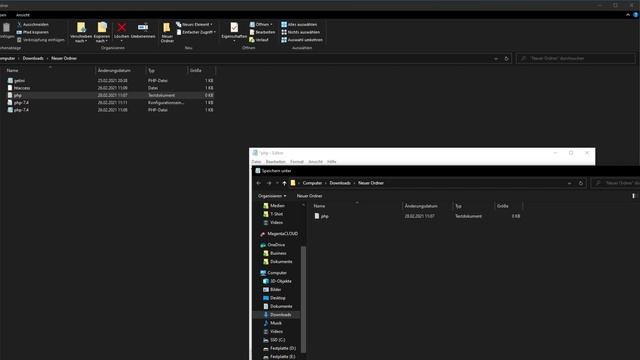Image resolution: width=640 pixels, height=360 pixels.
Task: Click Pfad kopieren in the ribbon
Action: (x=32, y=32)
